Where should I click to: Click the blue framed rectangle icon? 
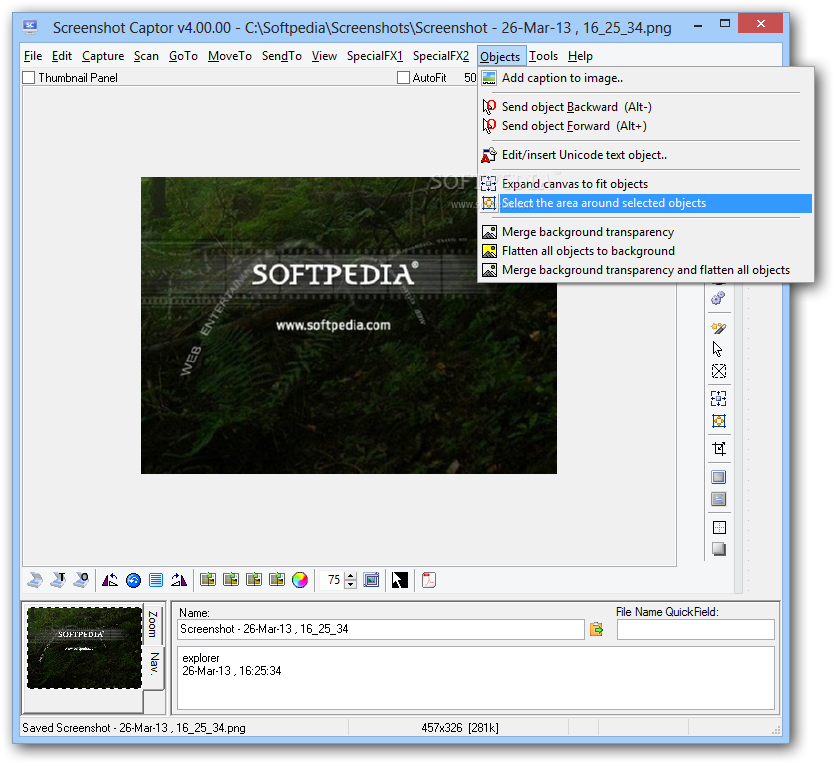coord(719,477)
